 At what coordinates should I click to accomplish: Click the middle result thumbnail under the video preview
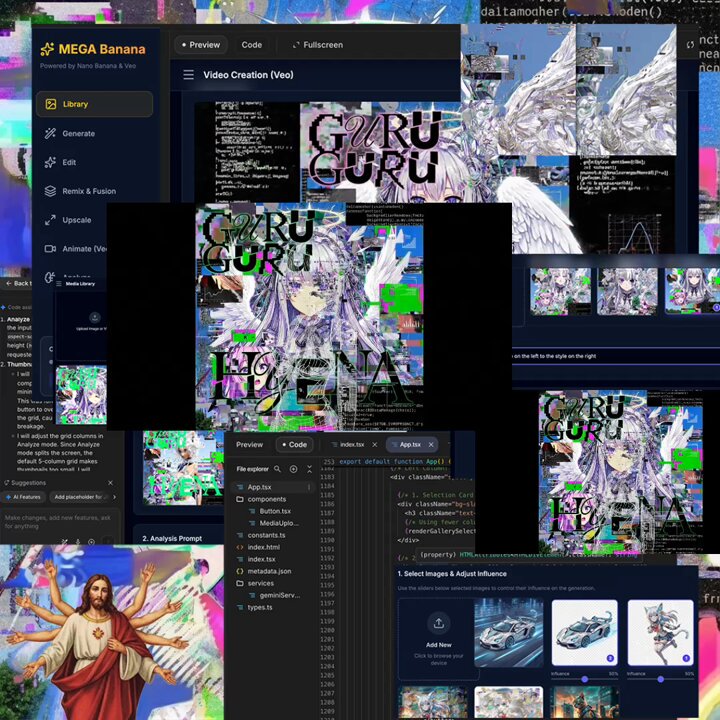pyautogui.click(x=627, y=292)
